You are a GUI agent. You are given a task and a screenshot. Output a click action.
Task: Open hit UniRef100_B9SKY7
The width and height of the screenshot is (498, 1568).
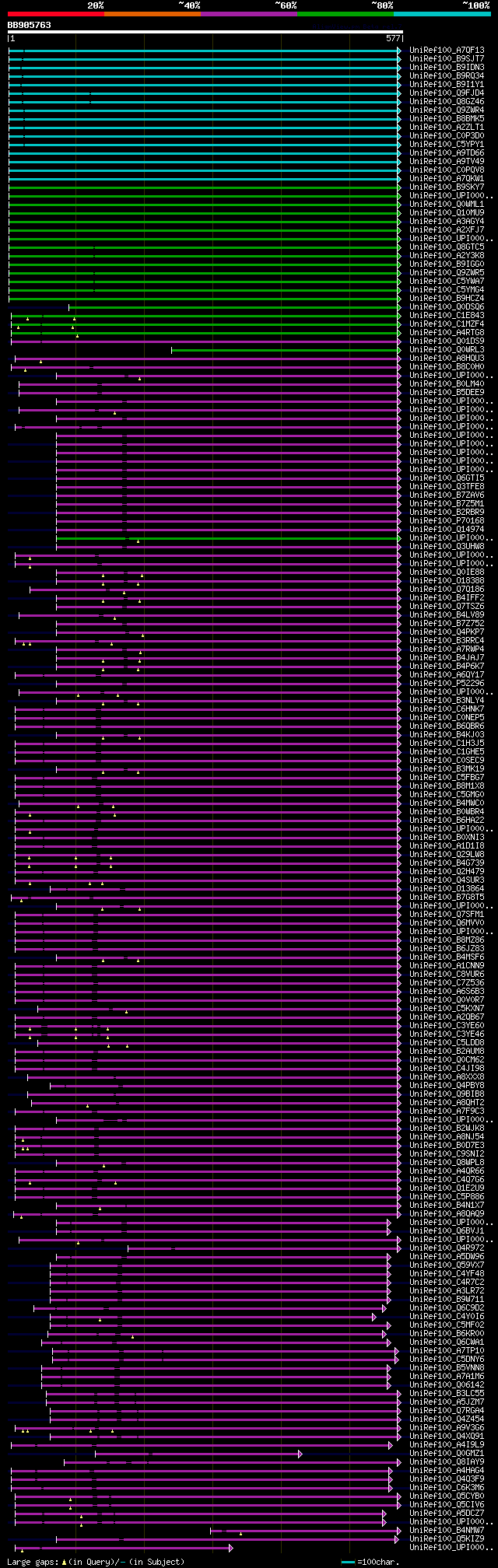[447, 187]
